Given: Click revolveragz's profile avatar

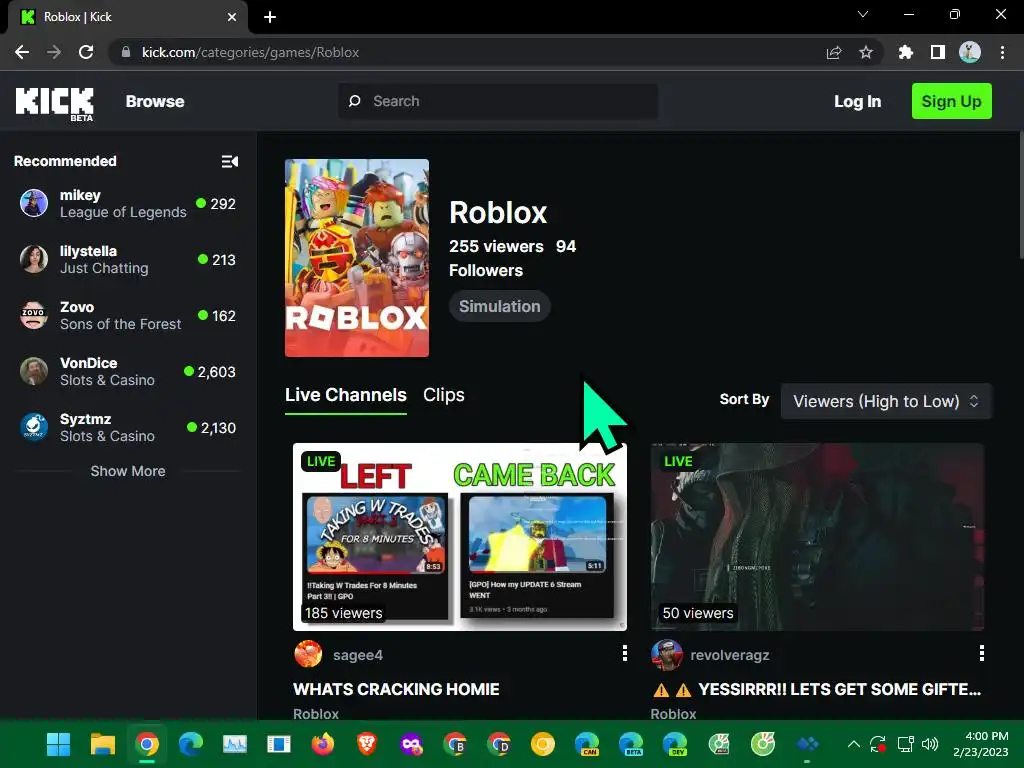Looking at the screenshot, I should pos(666,654).
